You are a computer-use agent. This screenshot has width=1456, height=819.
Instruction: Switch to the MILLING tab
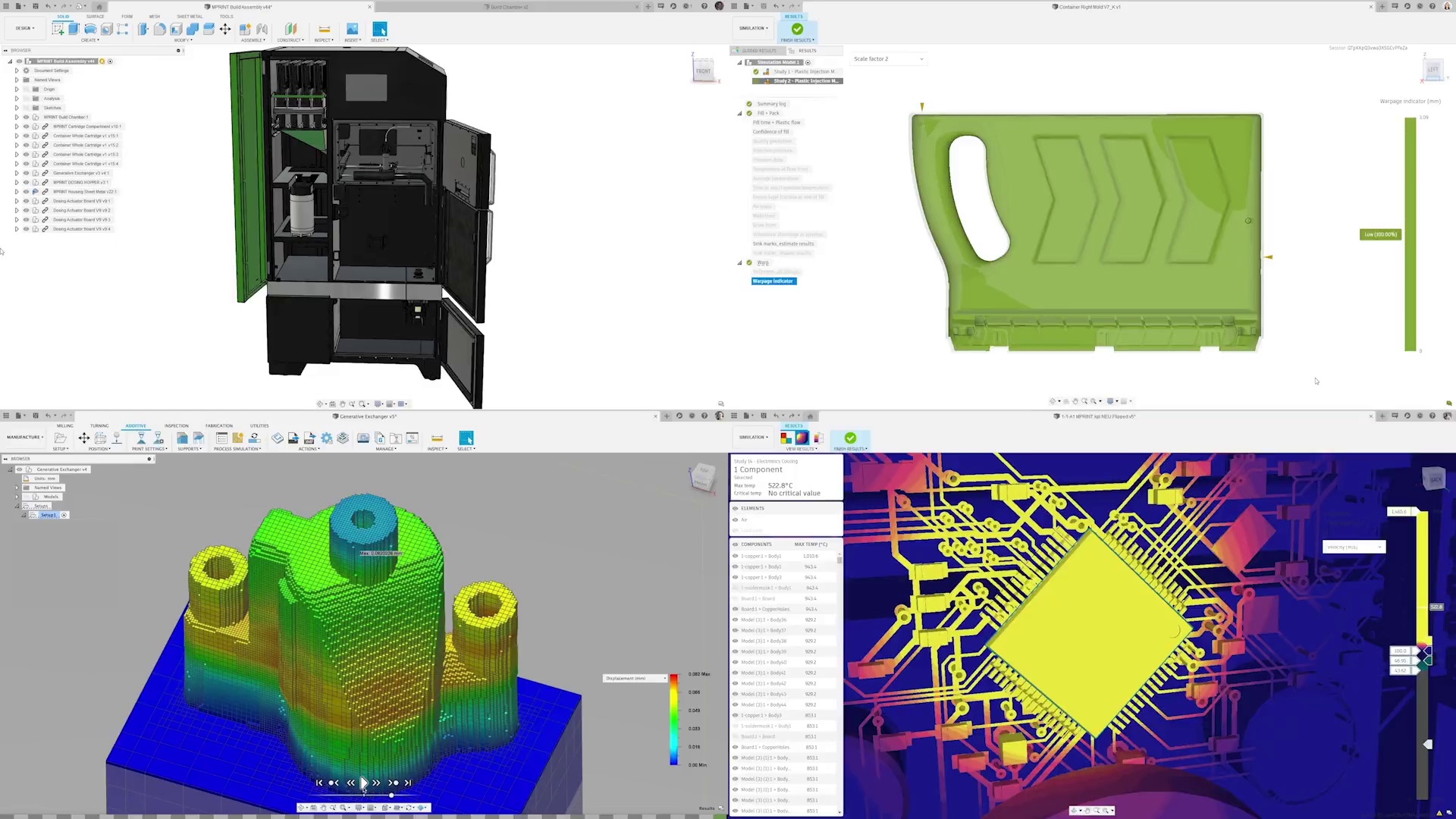65,425
